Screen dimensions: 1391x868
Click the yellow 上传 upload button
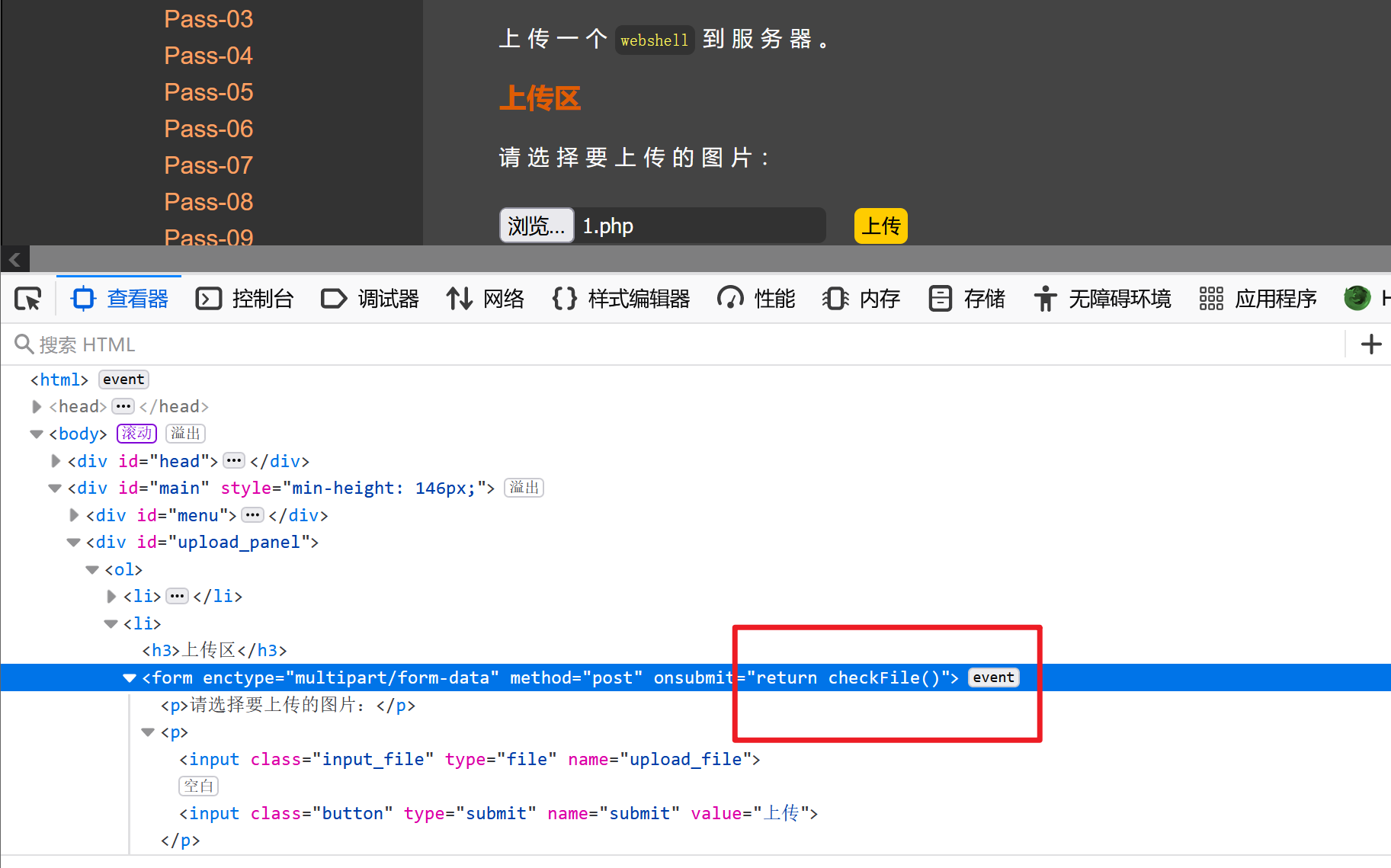881,226
